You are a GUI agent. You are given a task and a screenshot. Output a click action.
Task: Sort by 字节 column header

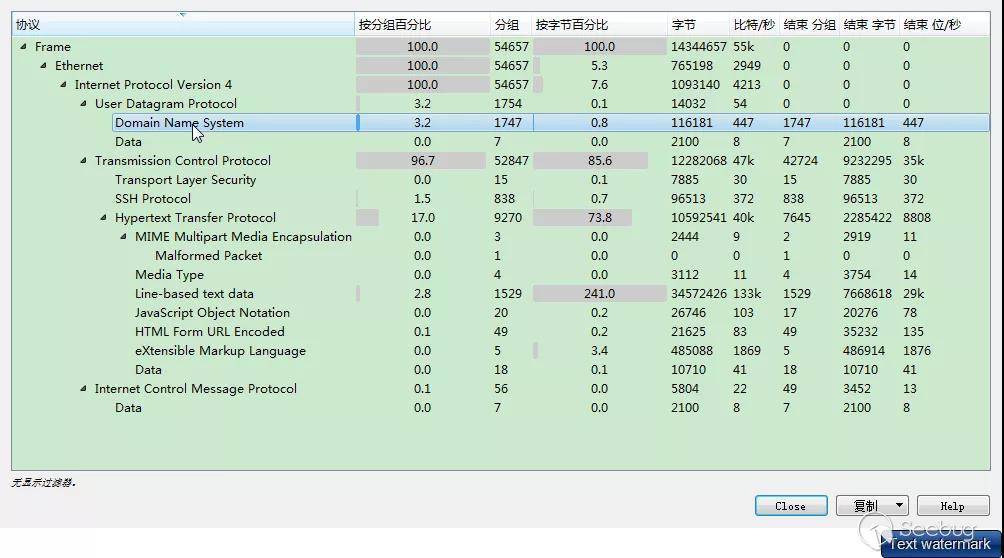click(x=698, y=25)
